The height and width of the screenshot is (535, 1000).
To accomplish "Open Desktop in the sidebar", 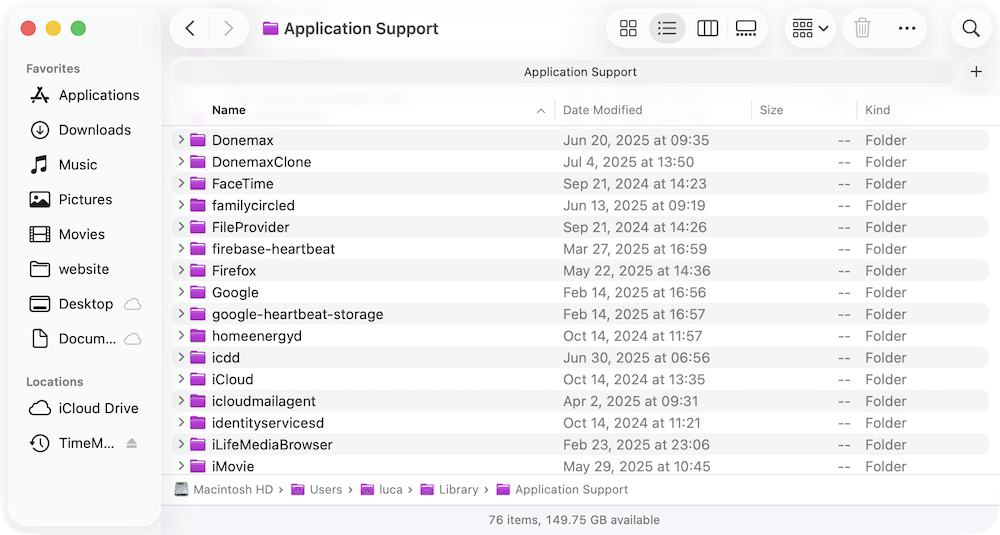I will pyautogui.click(x=71, y=304).
